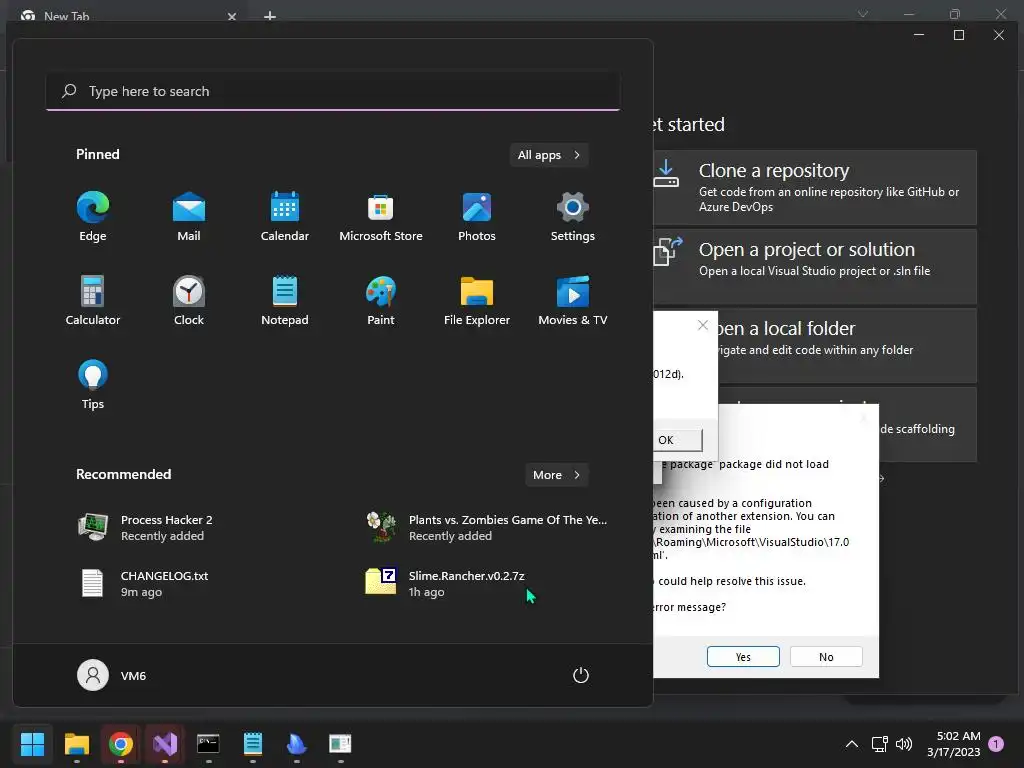
Task: Open the volume control tray icon
Action: click(904, 744)
